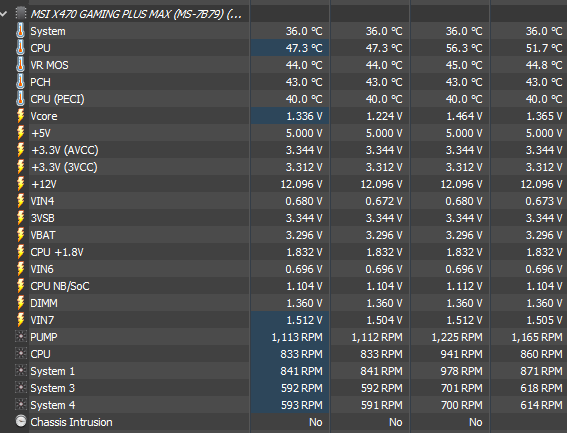Viewport: 567px width, 433px height.
Task: Select the Chassis Intrusion label
Action: [x=71, y=422]
